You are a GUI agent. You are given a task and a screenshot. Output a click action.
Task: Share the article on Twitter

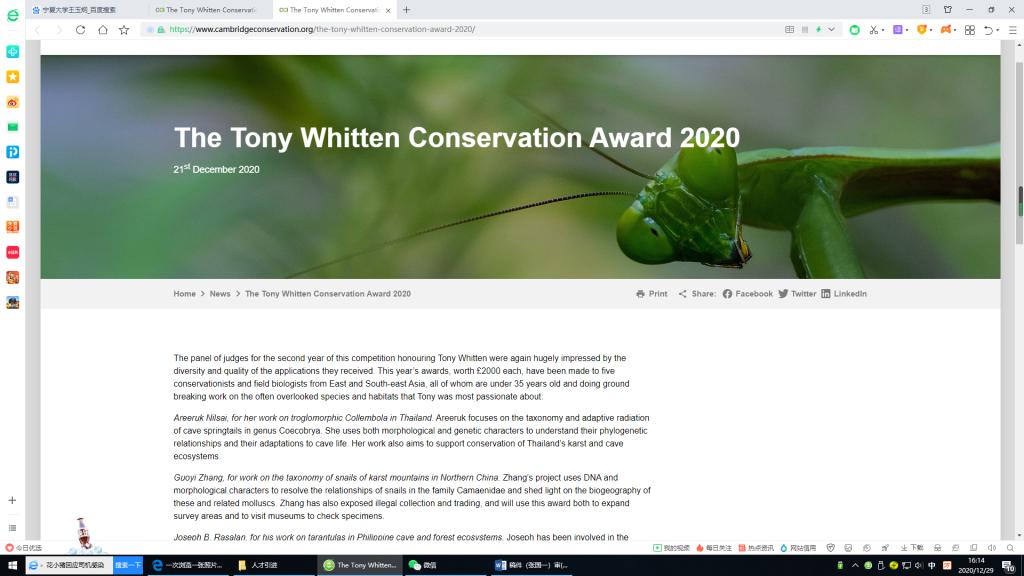coord(797,294)
